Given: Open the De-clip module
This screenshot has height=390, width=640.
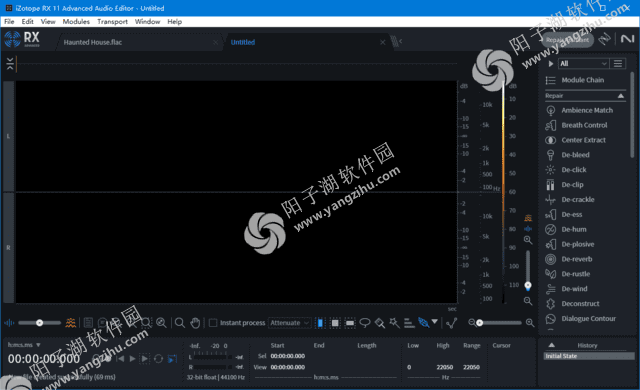Looking at the screenshot, I should [x=572, y=185].
